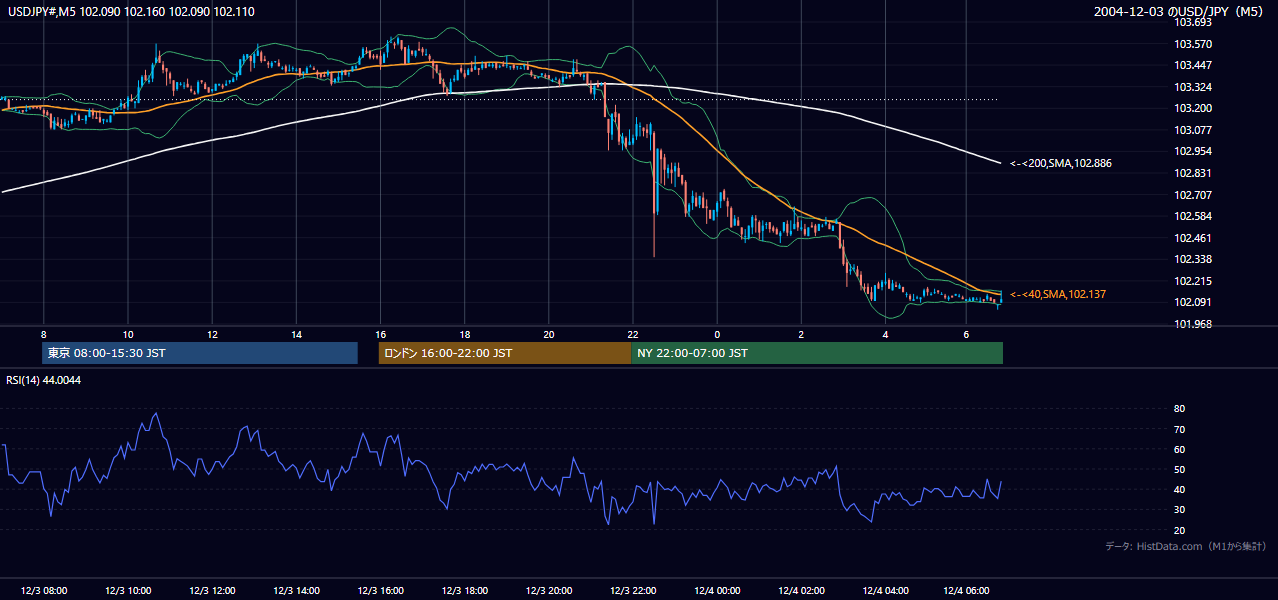Click the 12/3 08:00 time label
The image size is (1278, 600).
(43, 591)
